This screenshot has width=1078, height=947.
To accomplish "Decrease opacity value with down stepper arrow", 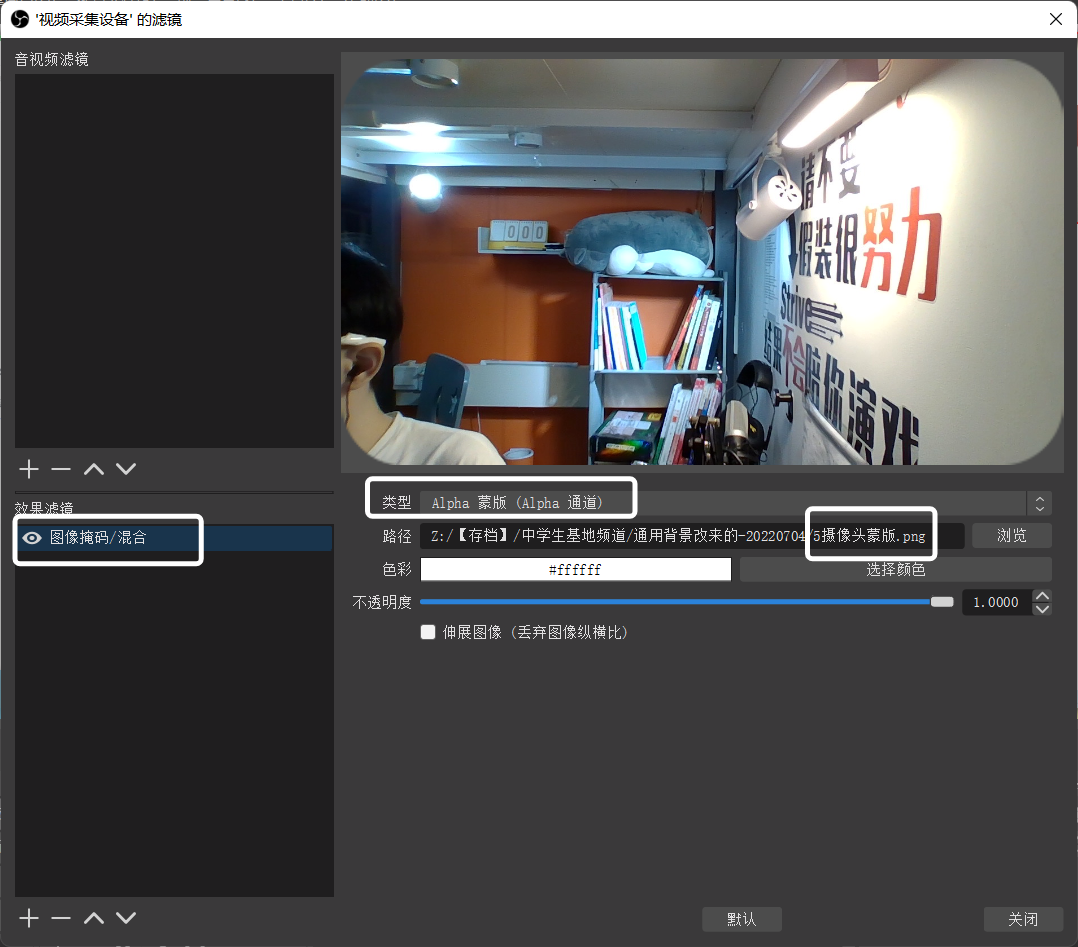I will tap(1043, 608).
